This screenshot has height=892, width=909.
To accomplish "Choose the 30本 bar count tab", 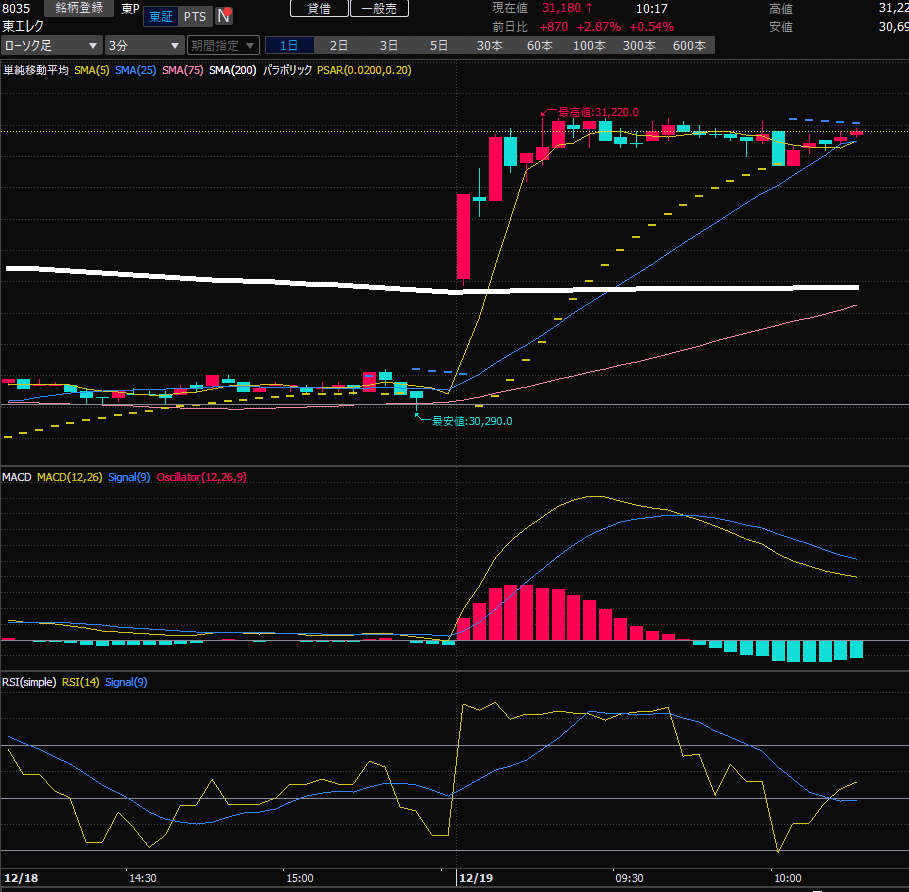I will [x=489, y=46].
